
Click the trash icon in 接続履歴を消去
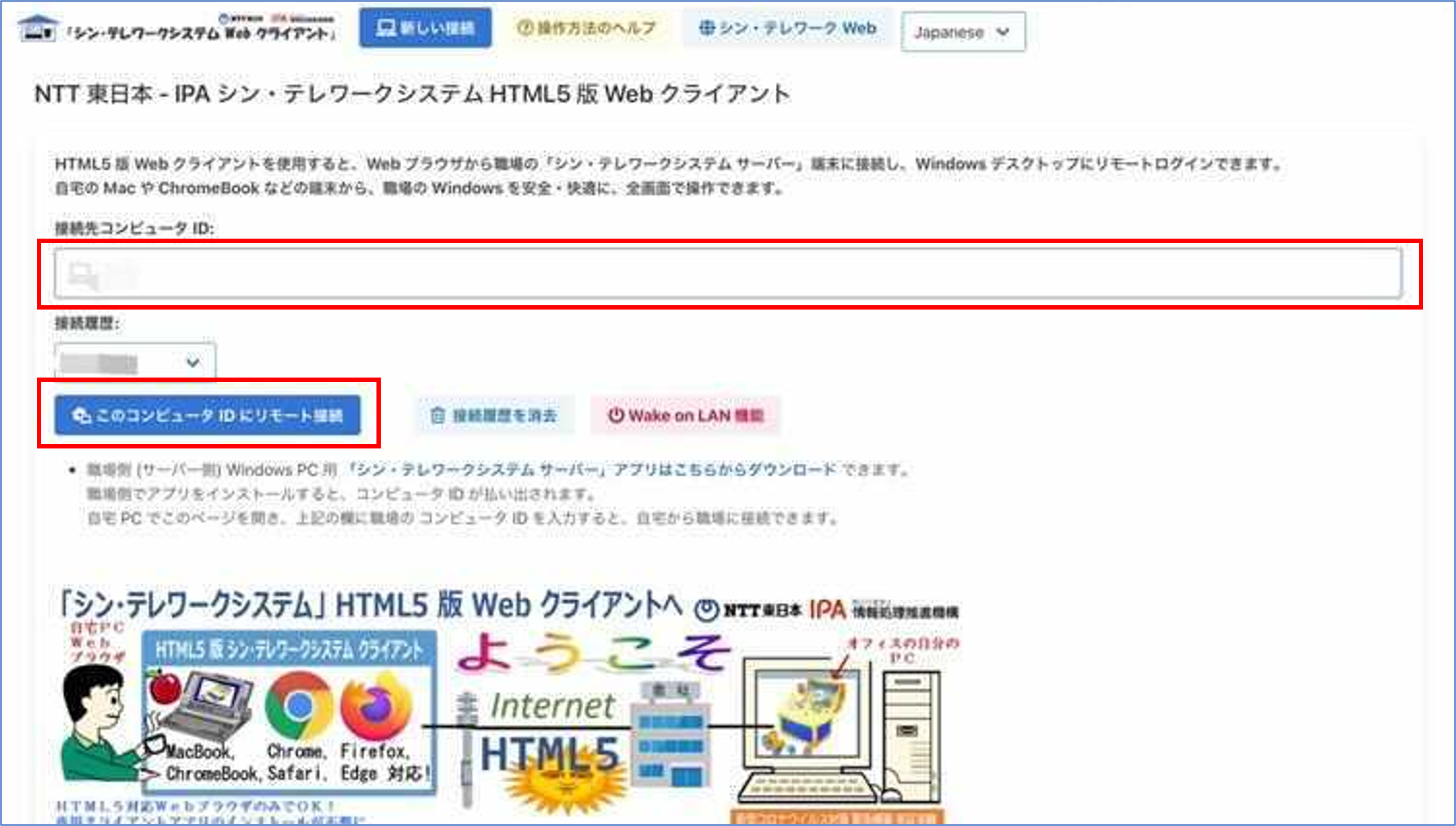pyautogui.click(x=437, y=416)
